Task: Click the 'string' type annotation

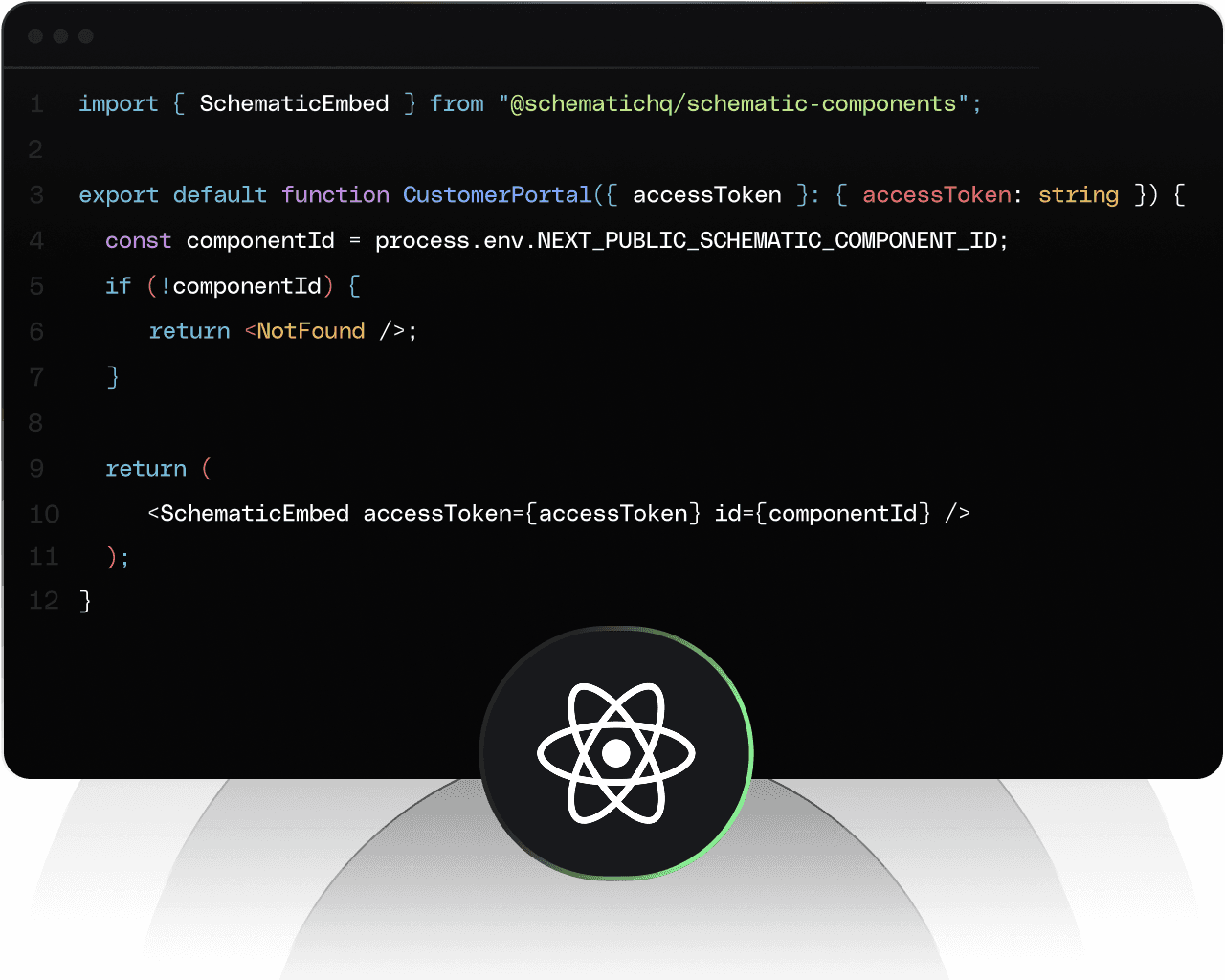Action: click(x=1078, y=195)
